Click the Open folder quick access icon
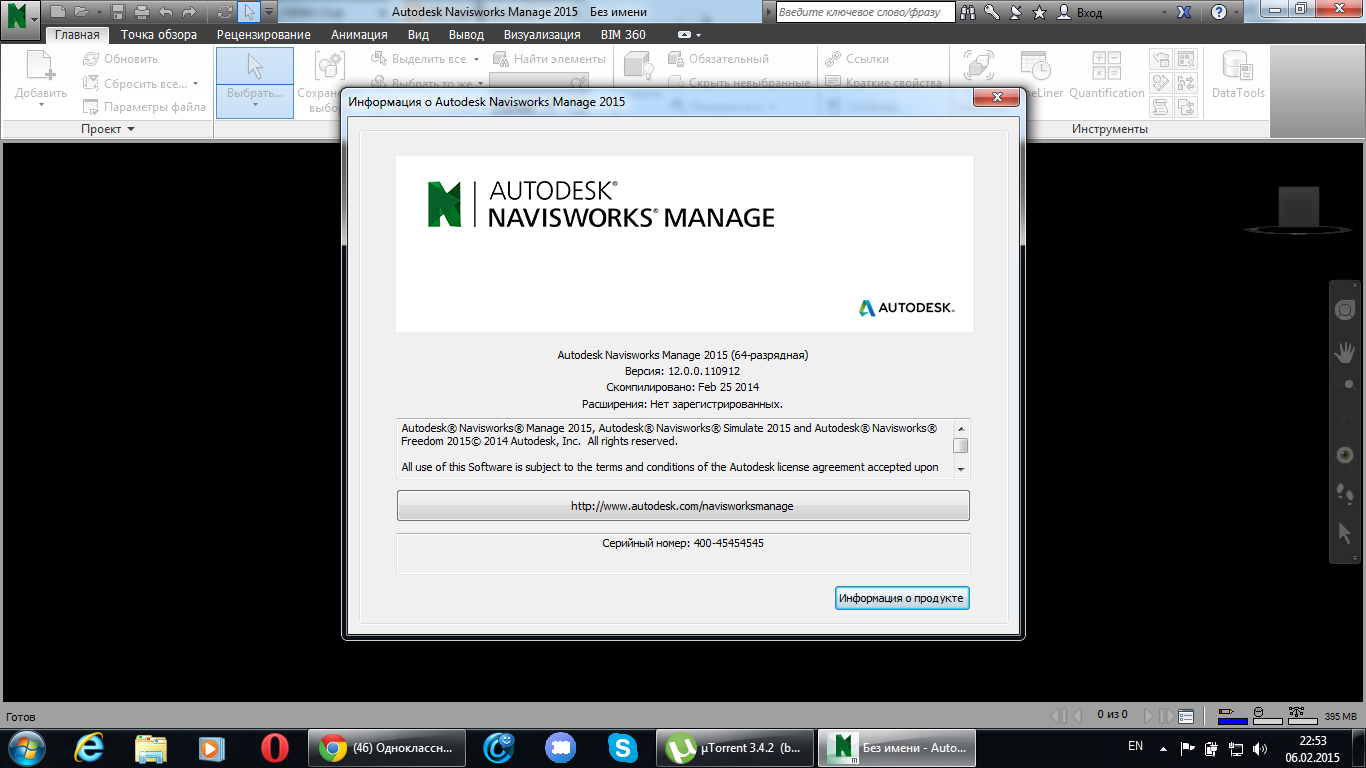The height and width of the screenshot is (768, 1366). point(80,12)
